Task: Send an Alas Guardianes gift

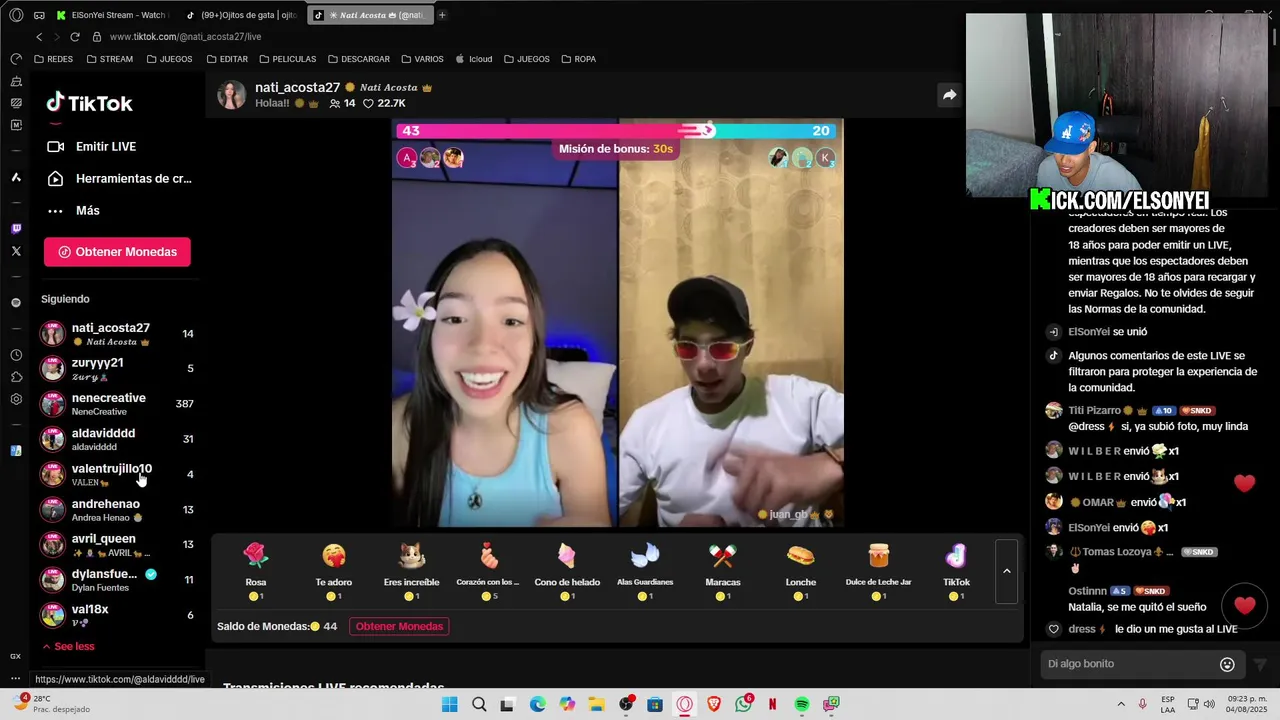Action: click(645, 571)
